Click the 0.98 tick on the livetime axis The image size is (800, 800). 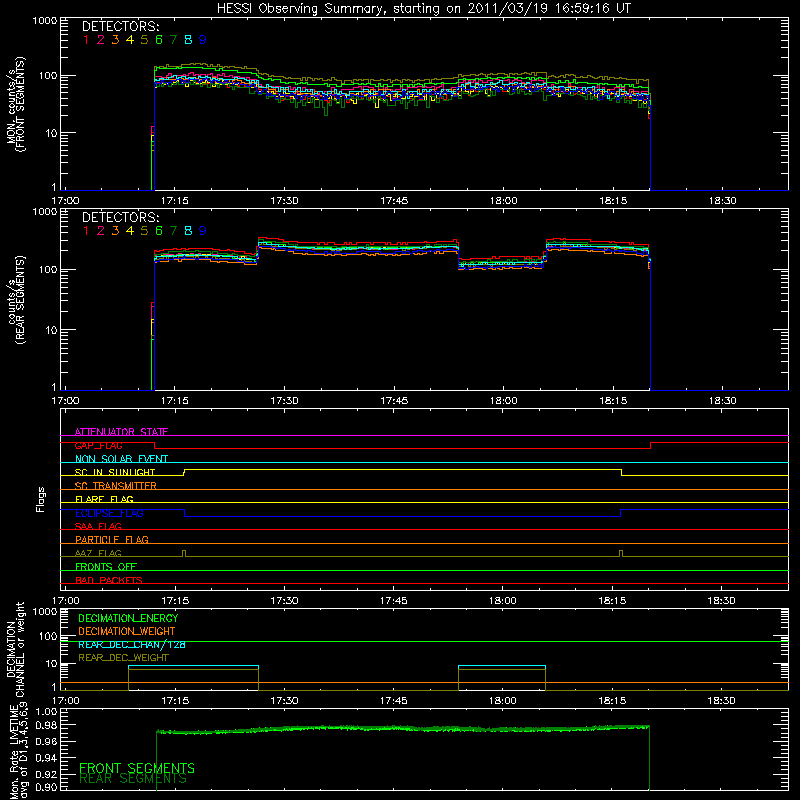pos(46,725)
